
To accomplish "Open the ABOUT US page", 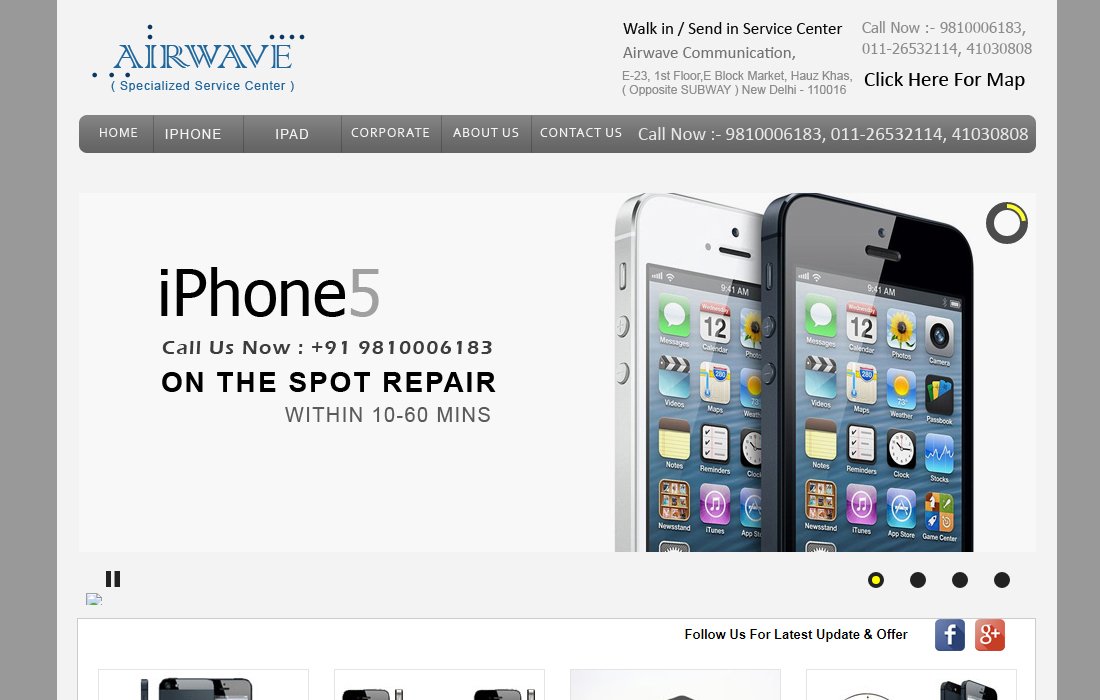I will click(485, 133).
